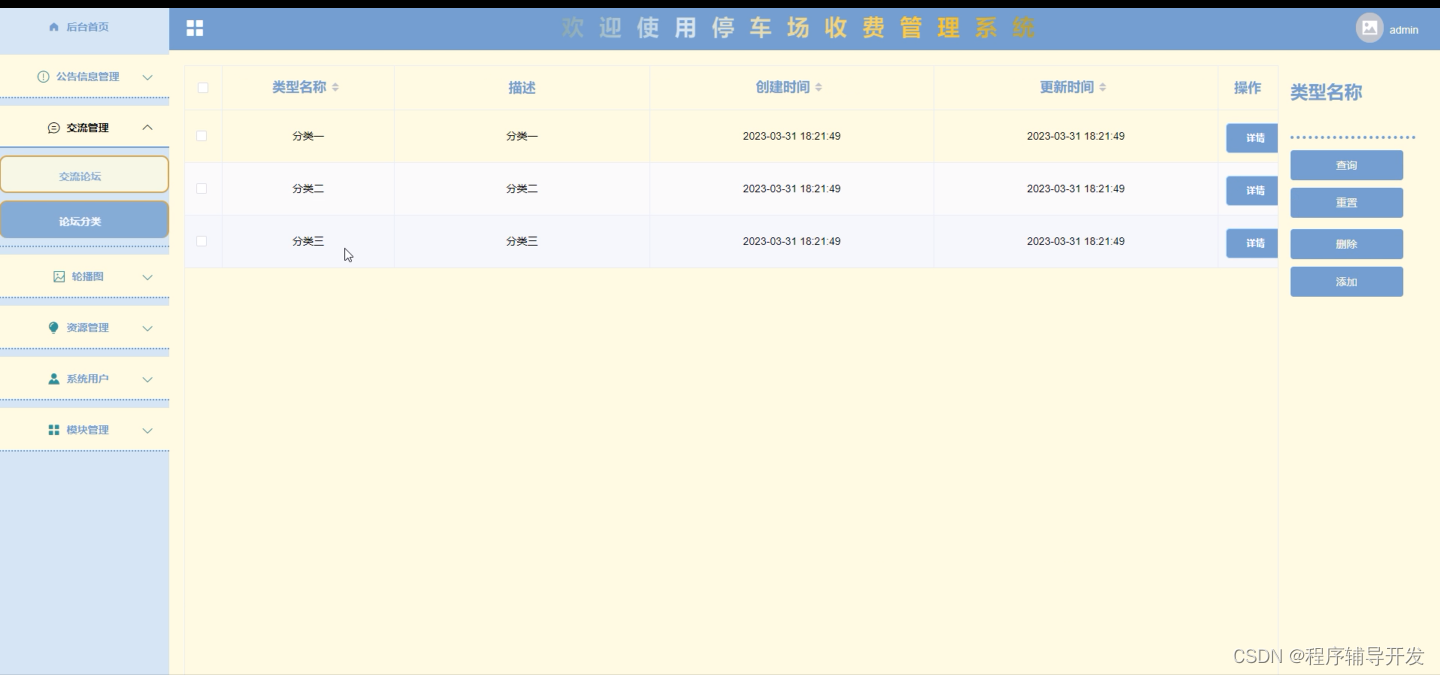Click the 资源管理 globe icon
This screenshot has width=1440, height=675.
(52, 327)
